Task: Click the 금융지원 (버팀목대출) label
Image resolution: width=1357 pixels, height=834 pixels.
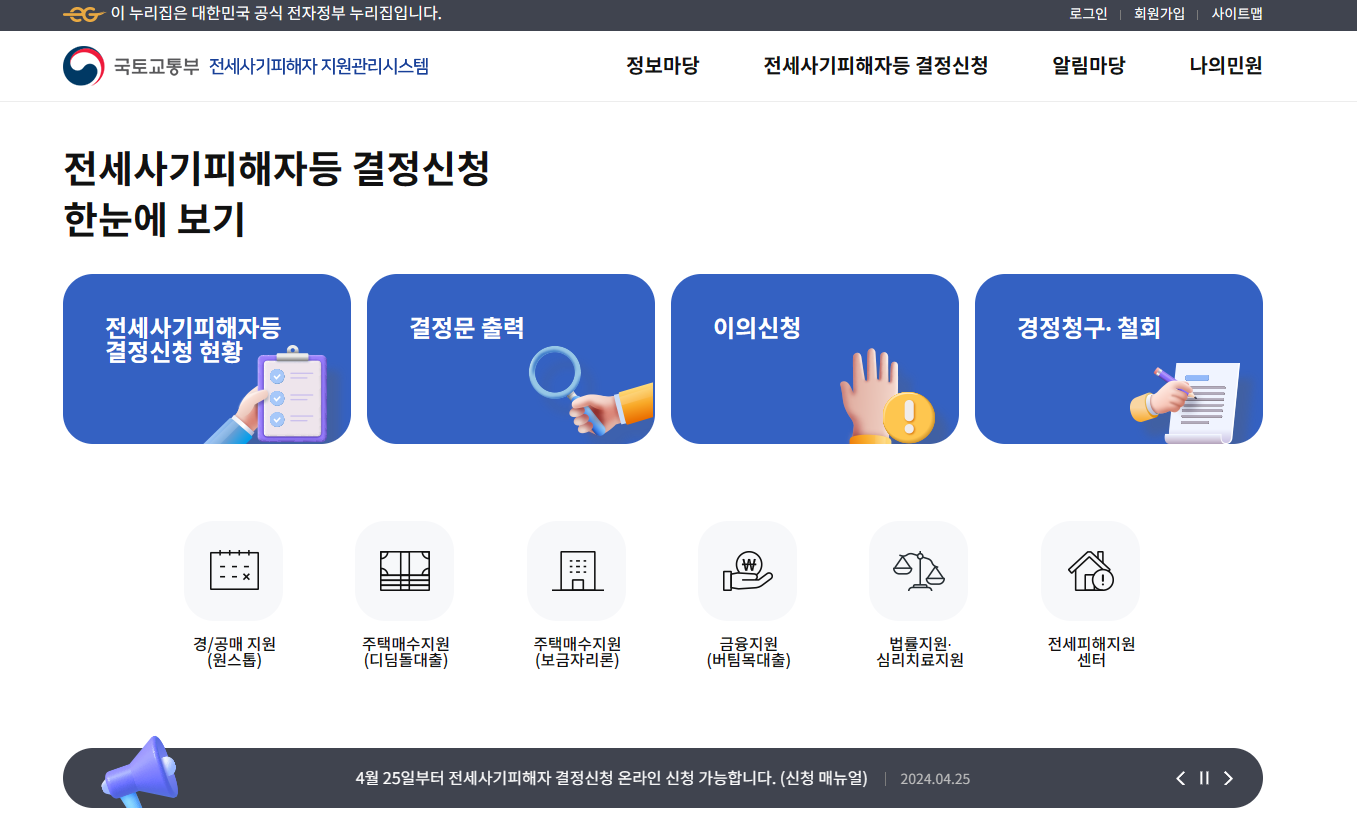Action: pos(748,652)
